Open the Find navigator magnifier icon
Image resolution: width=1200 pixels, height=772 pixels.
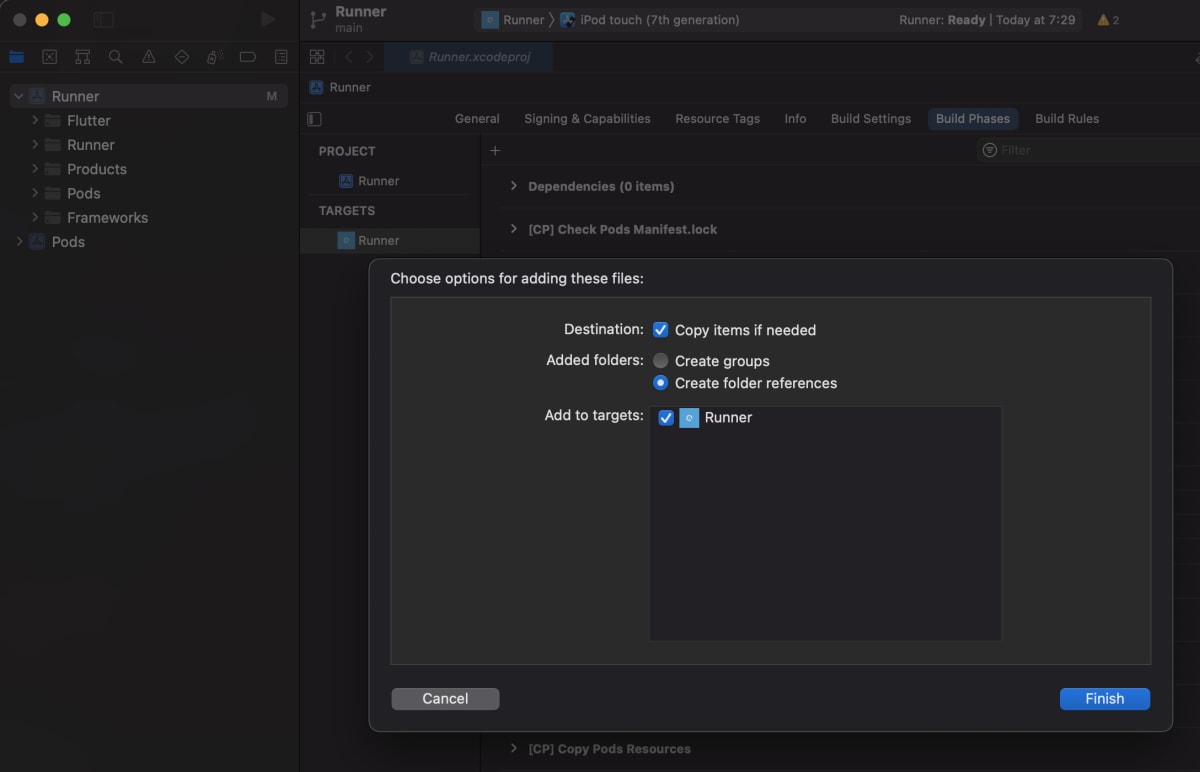116,57
